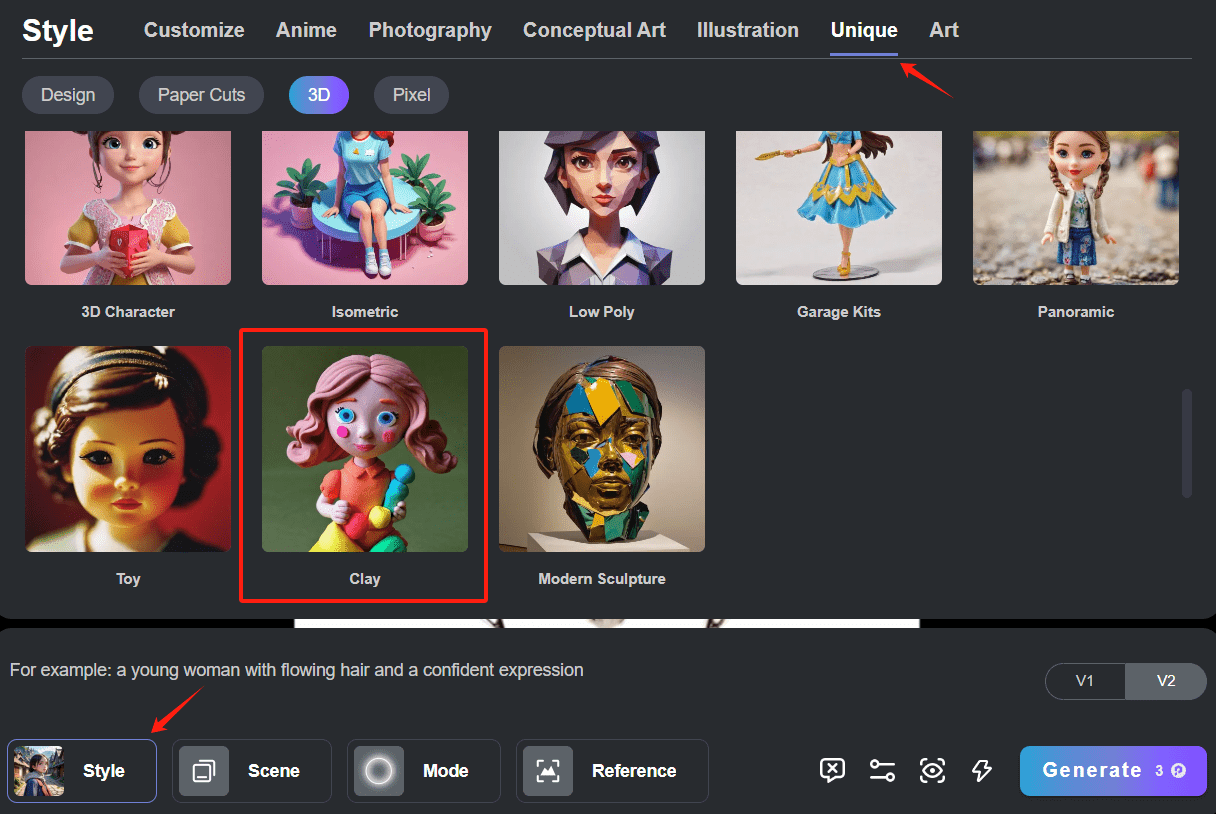Open the Scene options panel
The height and width of the screenshot is (814, 1216).
pyautogui.click(x=251, y=770)
